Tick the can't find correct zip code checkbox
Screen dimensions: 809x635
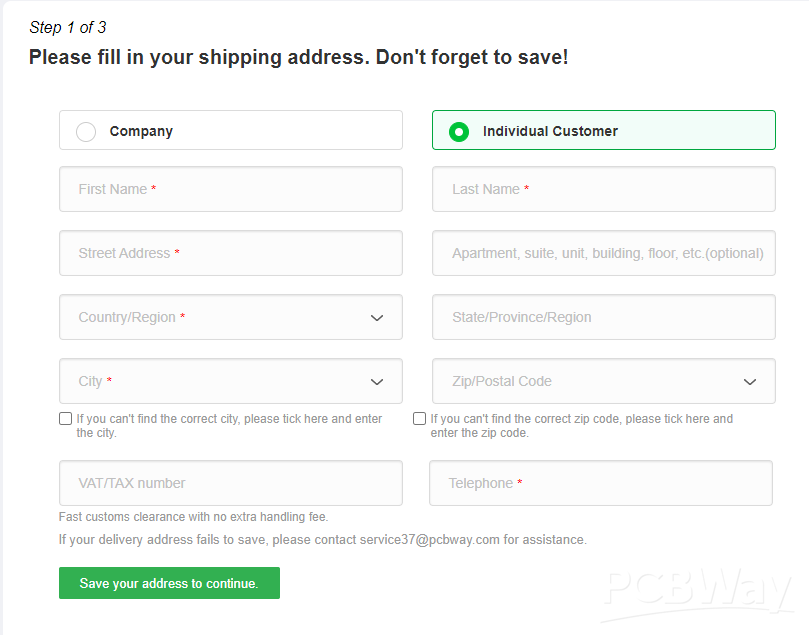420,419
